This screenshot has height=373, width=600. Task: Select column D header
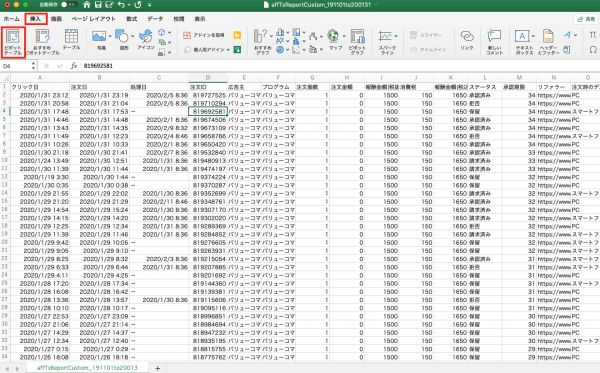click(x=208, y=77)
